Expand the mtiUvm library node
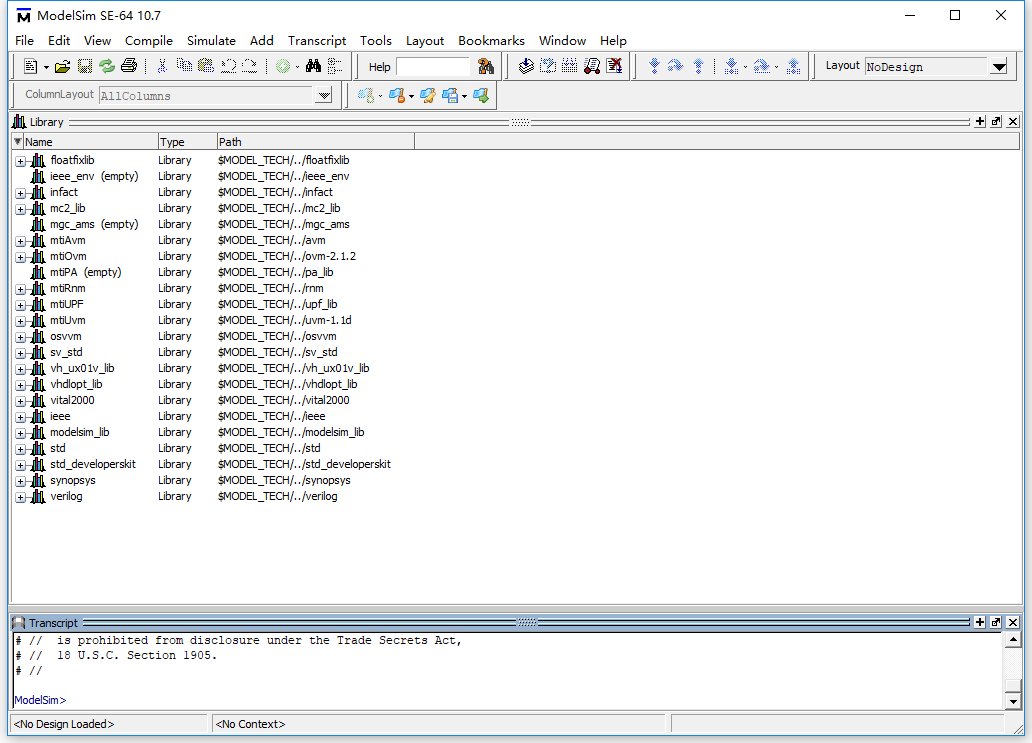 click(21, 321)
